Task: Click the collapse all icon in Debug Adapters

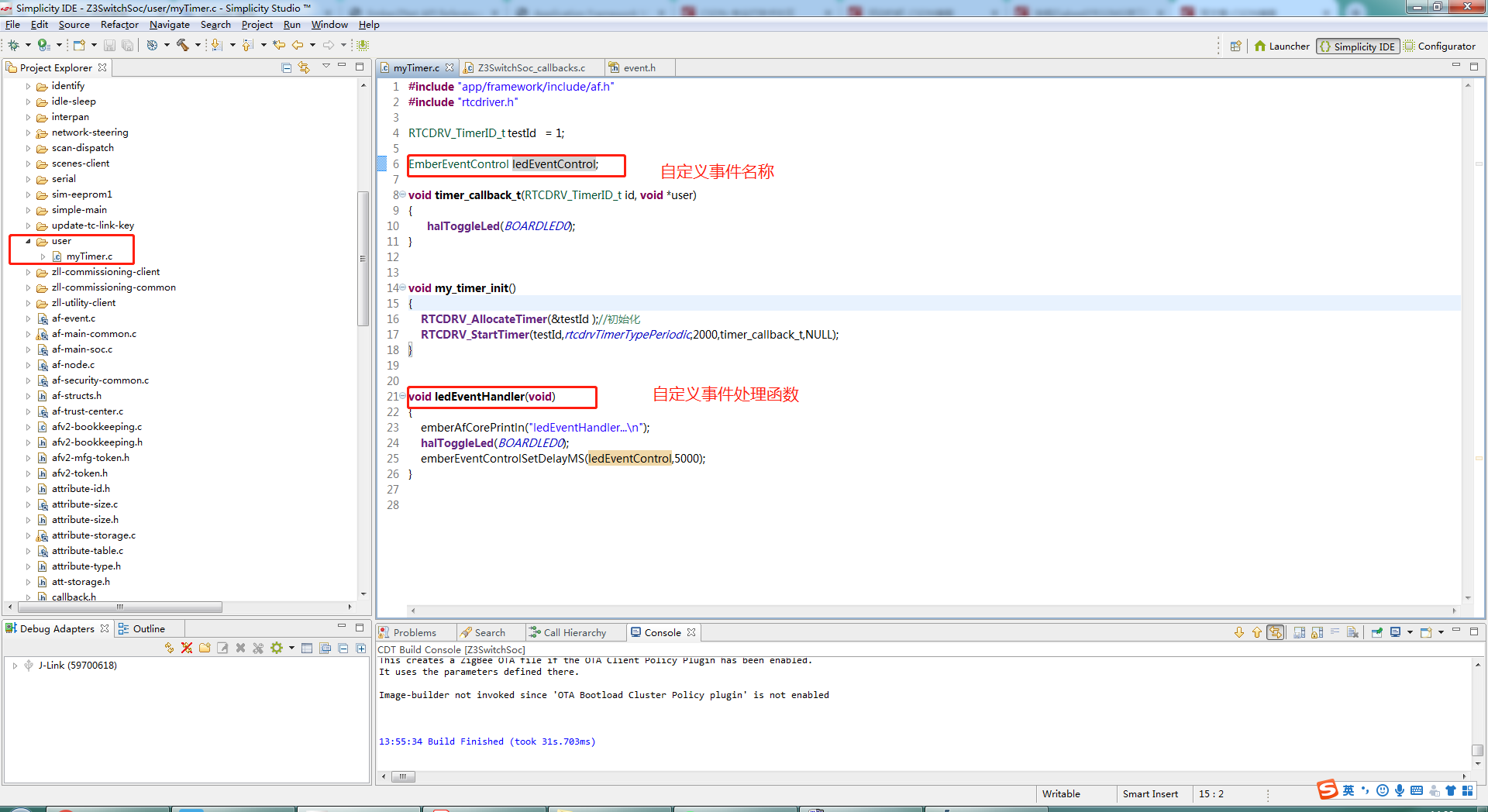Action: [343, 648]
